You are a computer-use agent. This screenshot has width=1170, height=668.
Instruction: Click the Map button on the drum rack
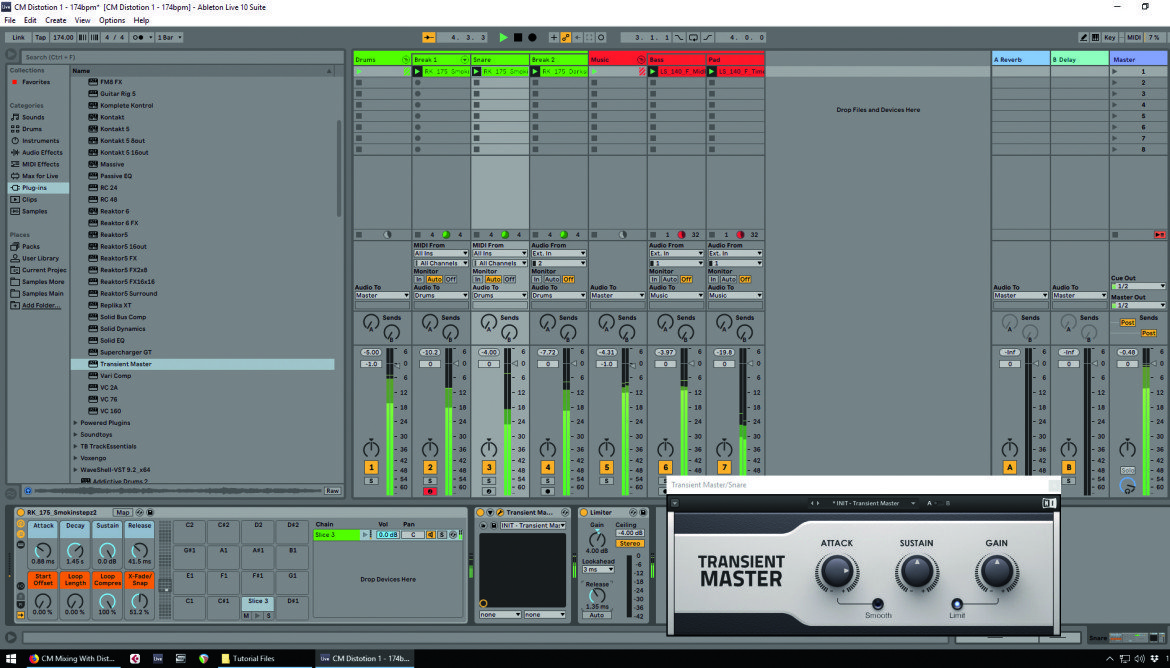(x=122, y=513)
